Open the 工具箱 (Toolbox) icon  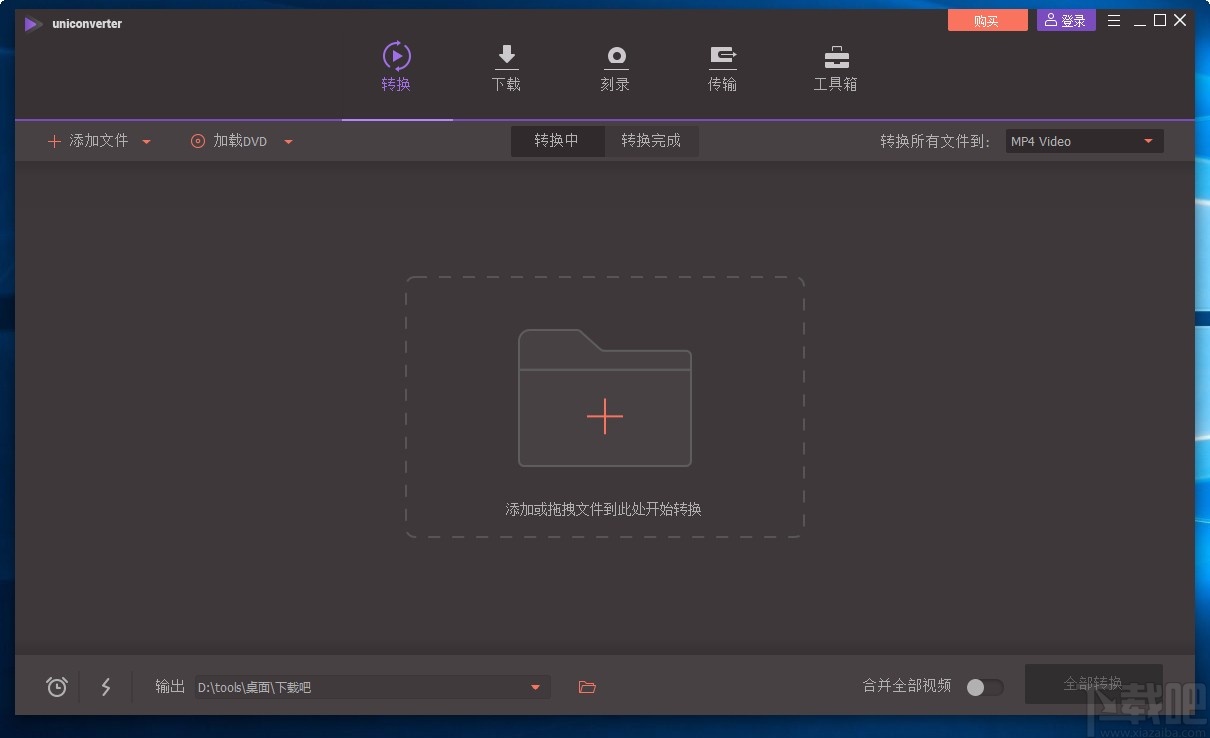click(x=835, y=56)
